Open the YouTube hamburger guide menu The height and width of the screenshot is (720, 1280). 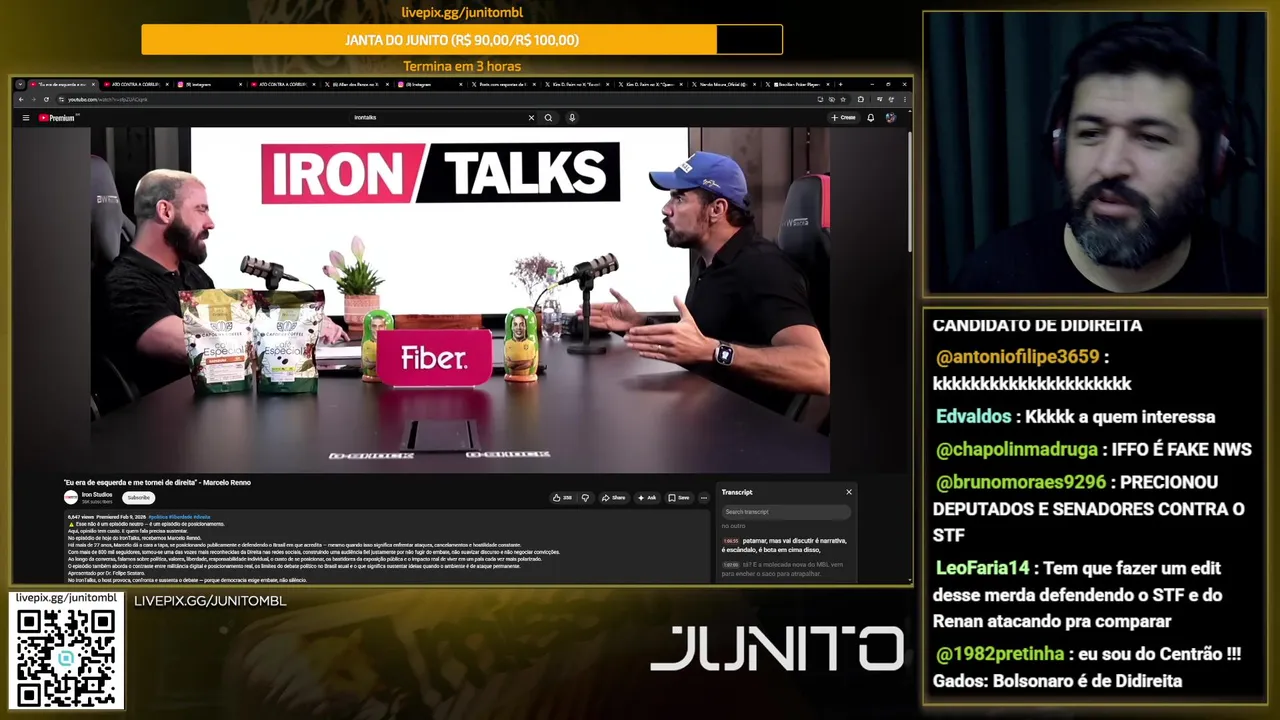26,118
